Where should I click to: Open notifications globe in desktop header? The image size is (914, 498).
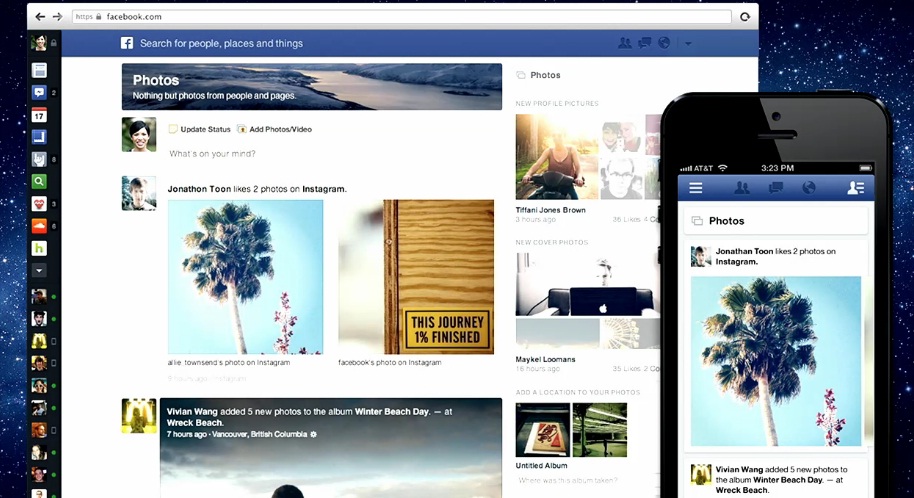(664, 43)
